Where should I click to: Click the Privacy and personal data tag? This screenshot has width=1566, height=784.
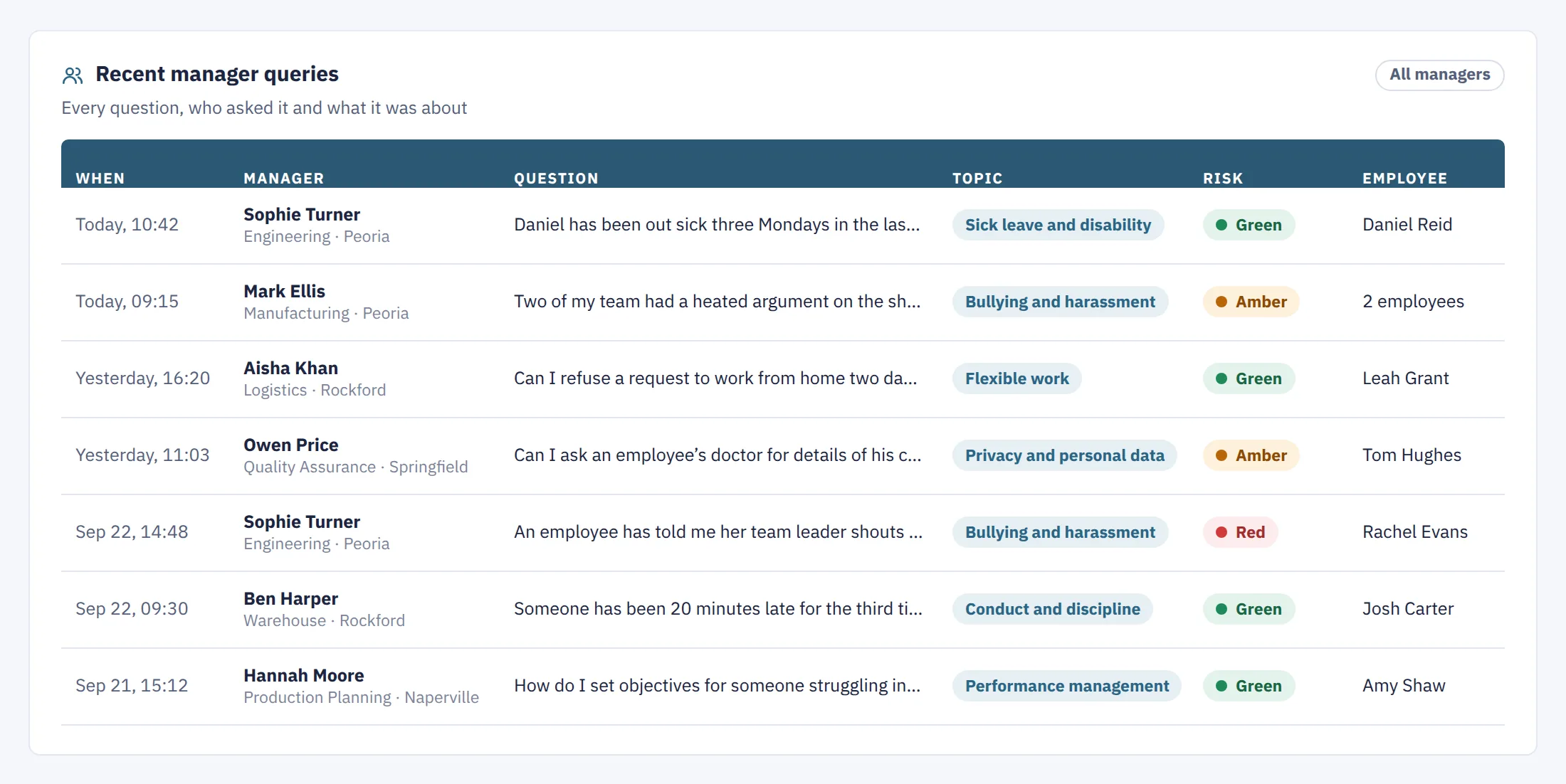tap(1064, 455)
